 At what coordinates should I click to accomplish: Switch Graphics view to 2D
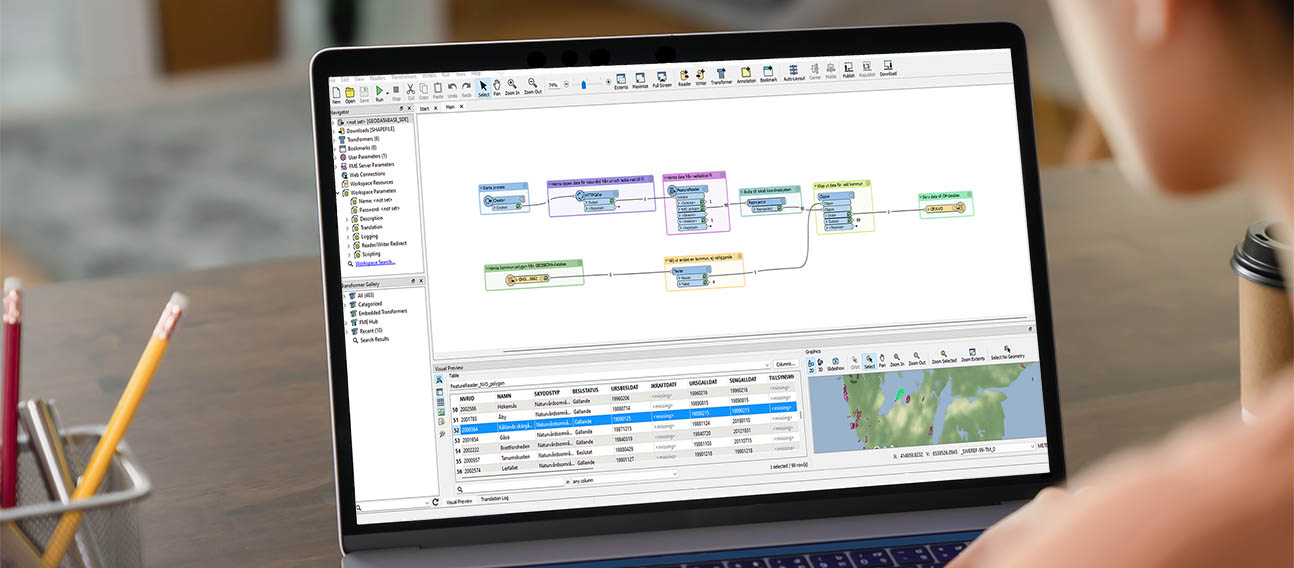pos(811,364)
